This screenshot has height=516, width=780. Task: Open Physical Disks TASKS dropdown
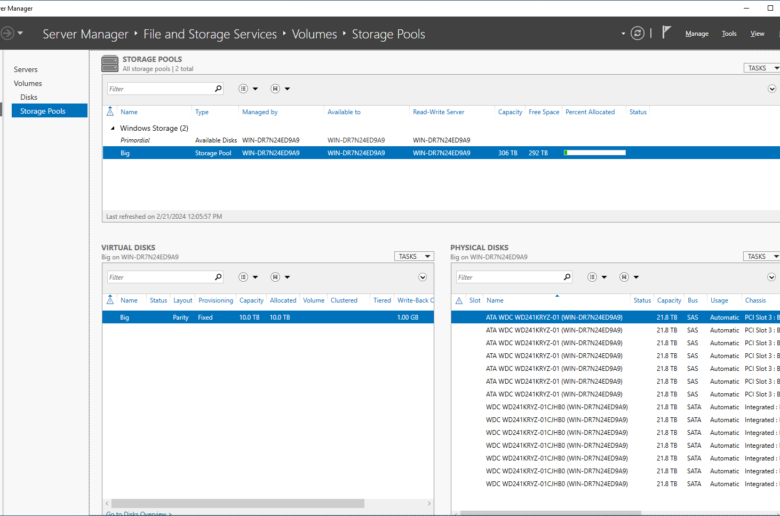761,256
